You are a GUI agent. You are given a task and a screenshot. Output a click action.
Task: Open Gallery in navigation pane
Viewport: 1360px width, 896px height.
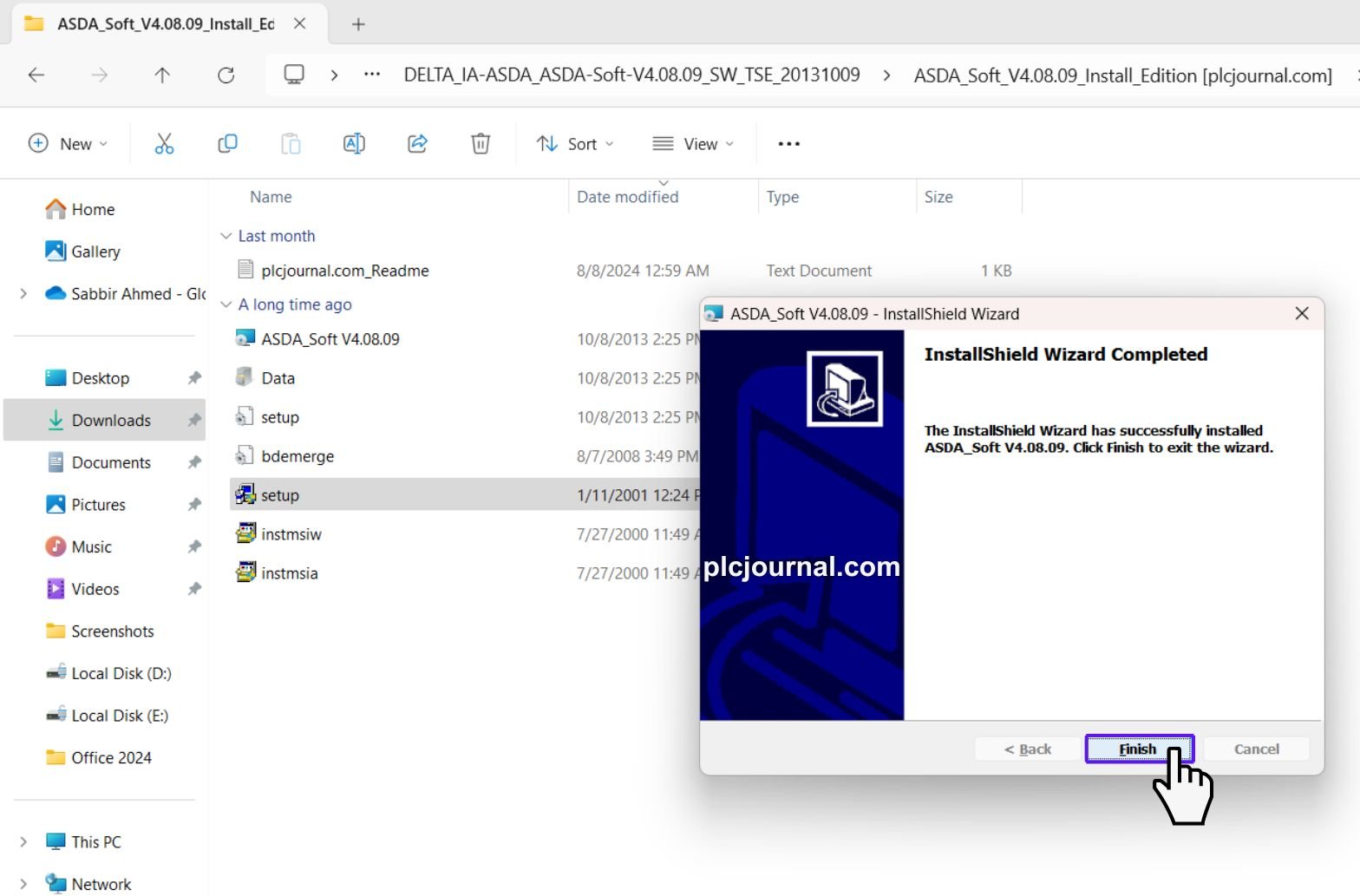82,252
